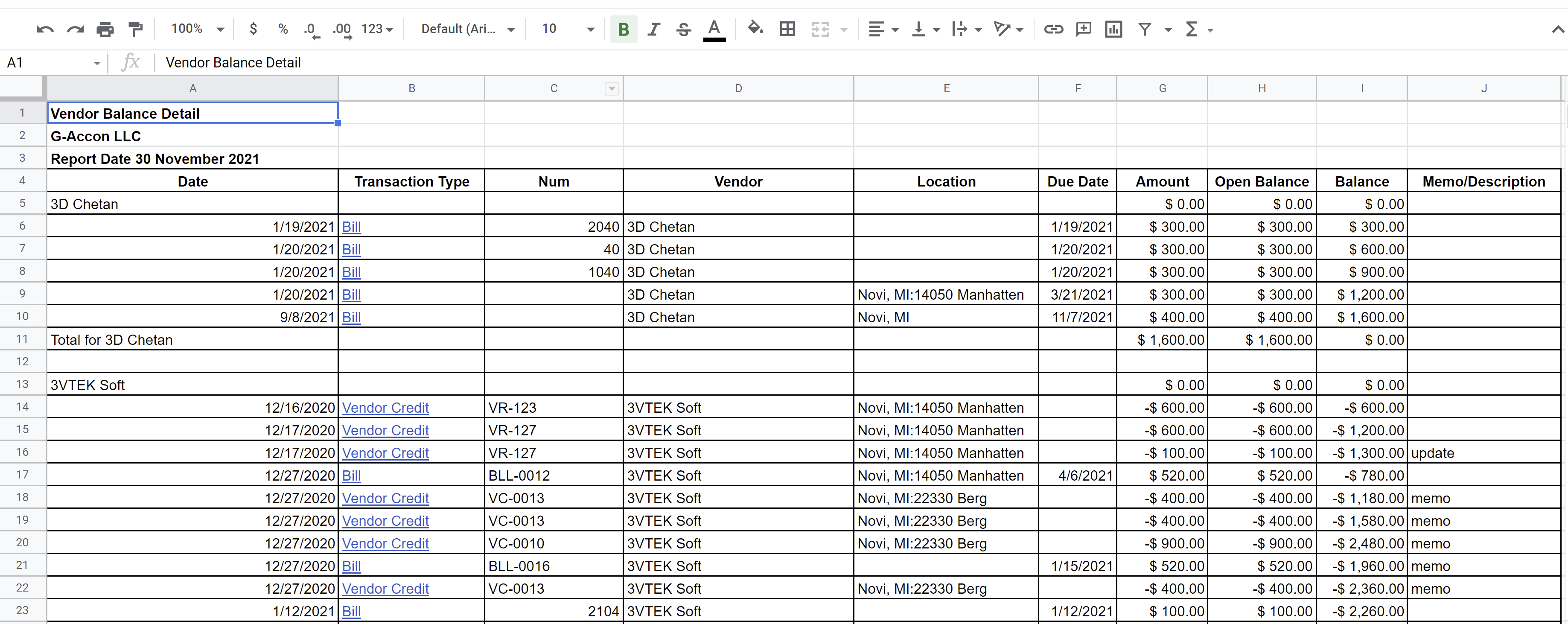The image size is (1568, 624).
Task: Open Vendor Credit link for VR-123
Action: (x=385, y=408)
